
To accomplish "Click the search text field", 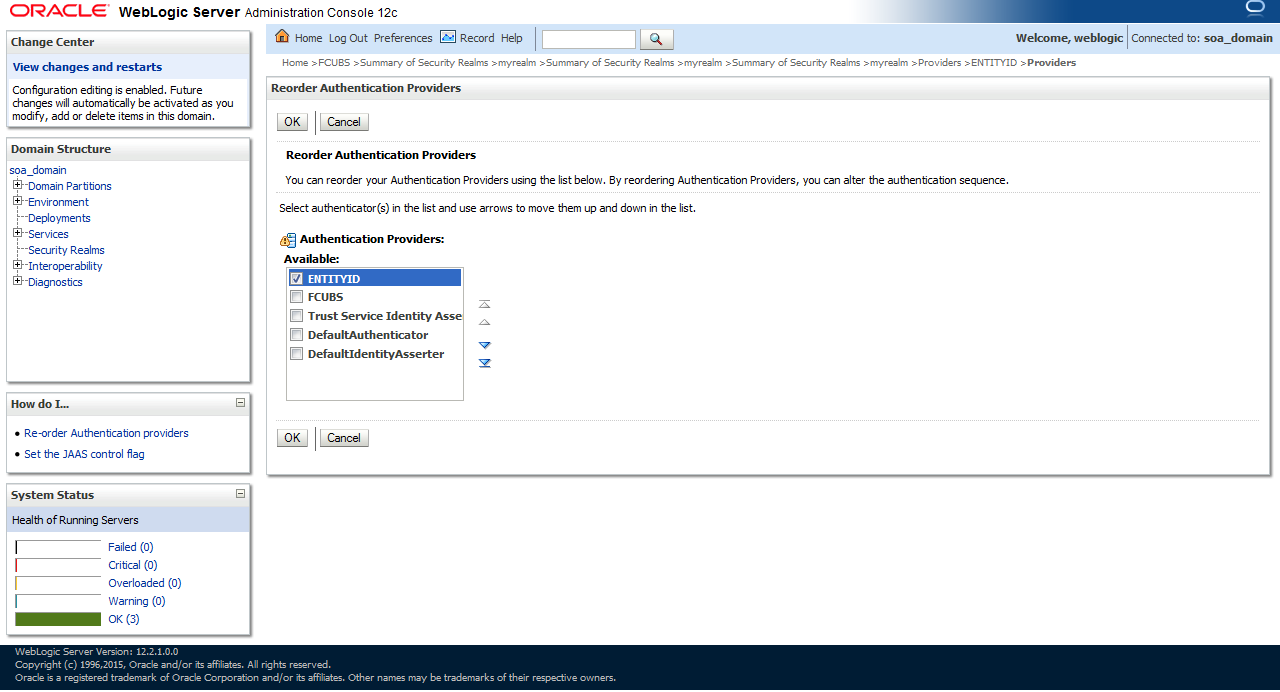I will [x=588, y=39].
